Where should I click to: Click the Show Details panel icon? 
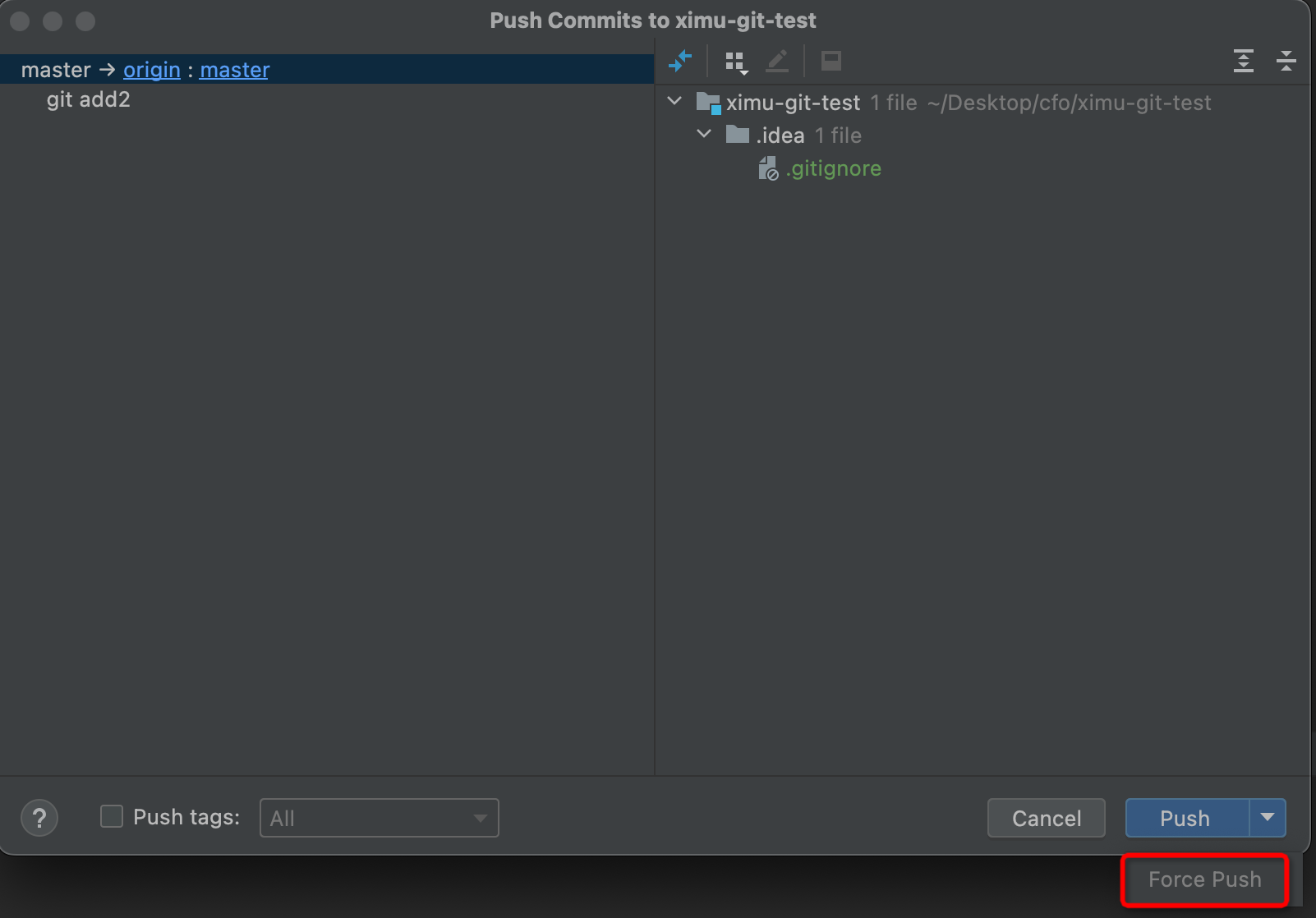pyautogui.click(x=831, y=61)
